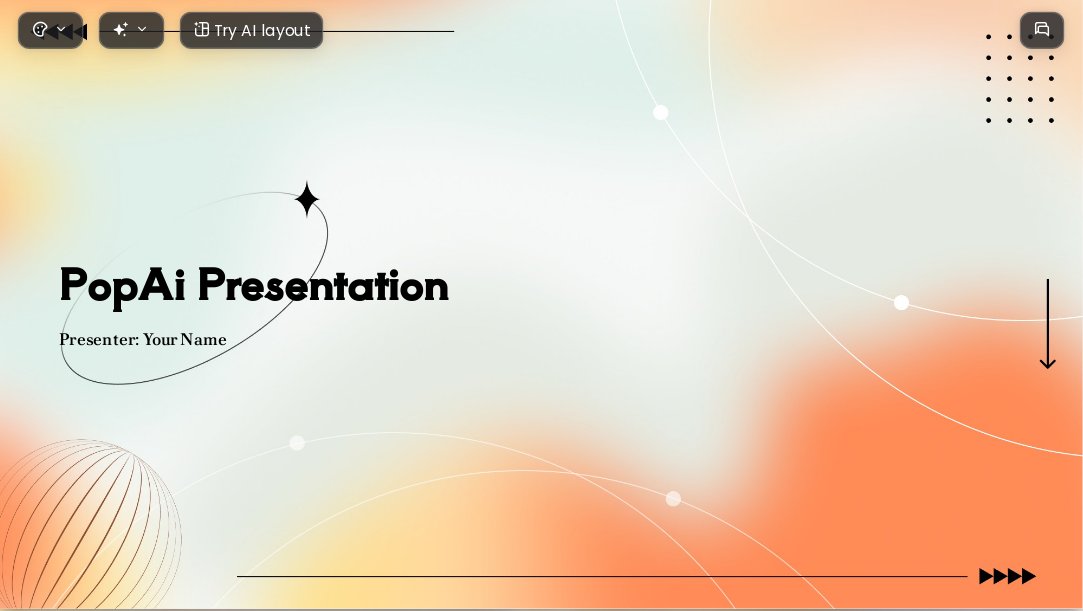Select the Presenter: Your Name subtitle

tap(143, 340)
